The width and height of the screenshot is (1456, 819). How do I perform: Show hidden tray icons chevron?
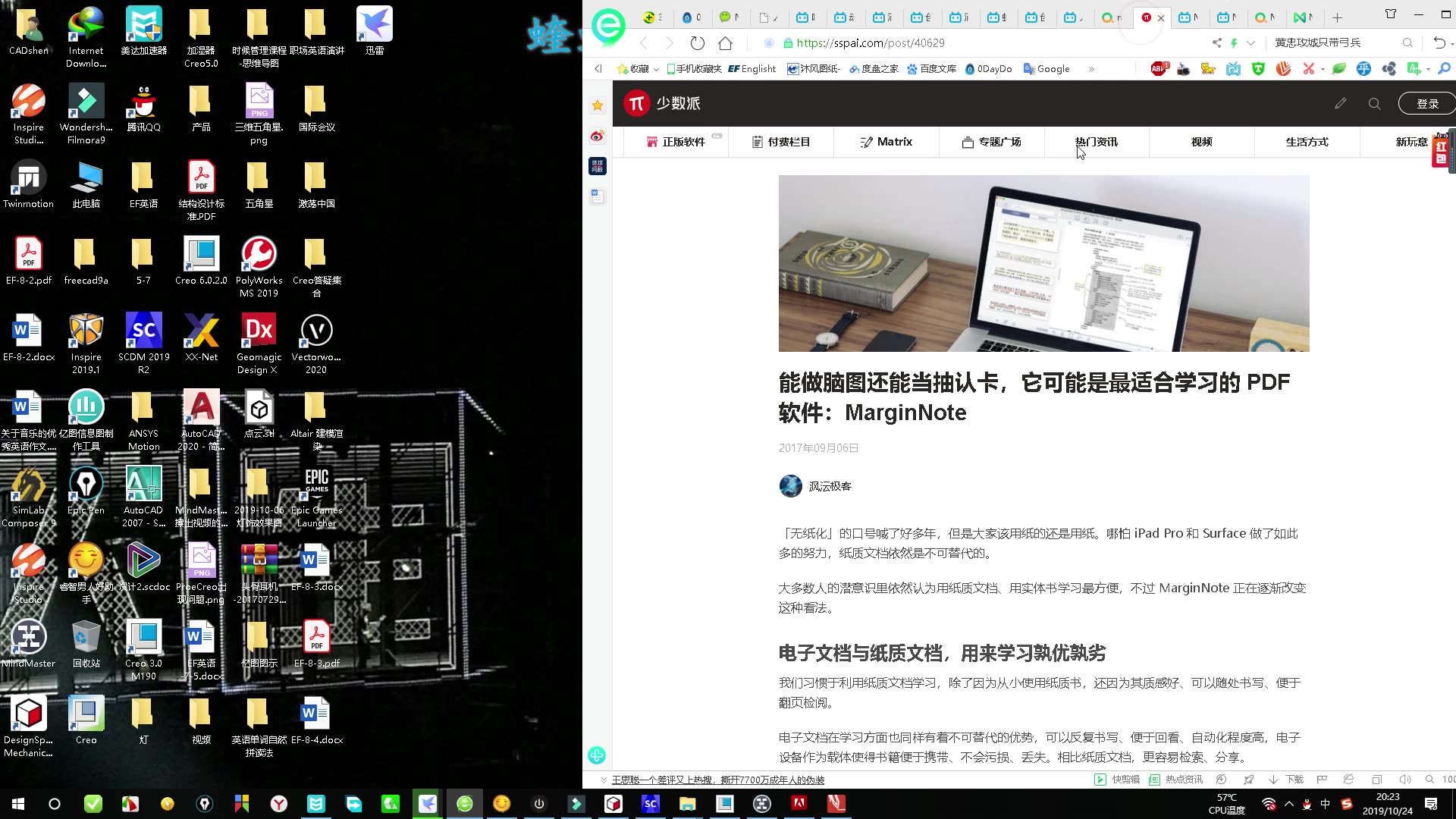[x=1289, y=804]
